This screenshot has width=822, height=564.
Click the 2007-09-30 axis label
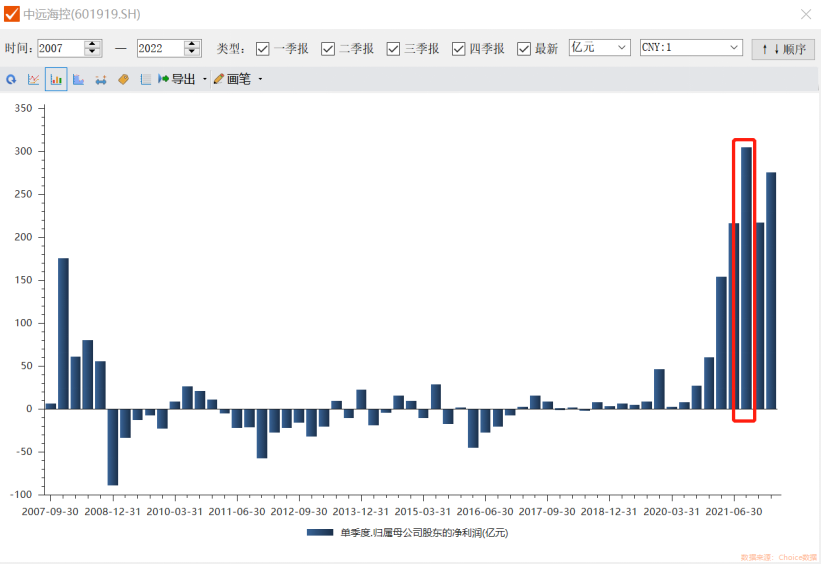click(x=50, y=512)
